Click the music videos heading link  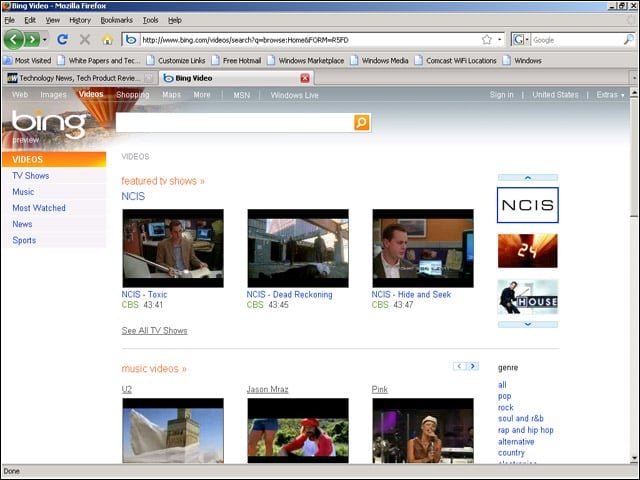154,369
